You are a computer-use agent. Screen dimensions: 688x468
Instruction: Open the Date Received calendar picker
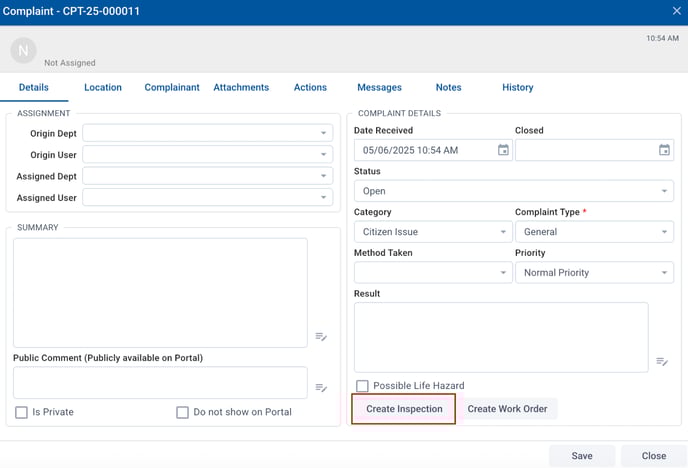point(503,150)
